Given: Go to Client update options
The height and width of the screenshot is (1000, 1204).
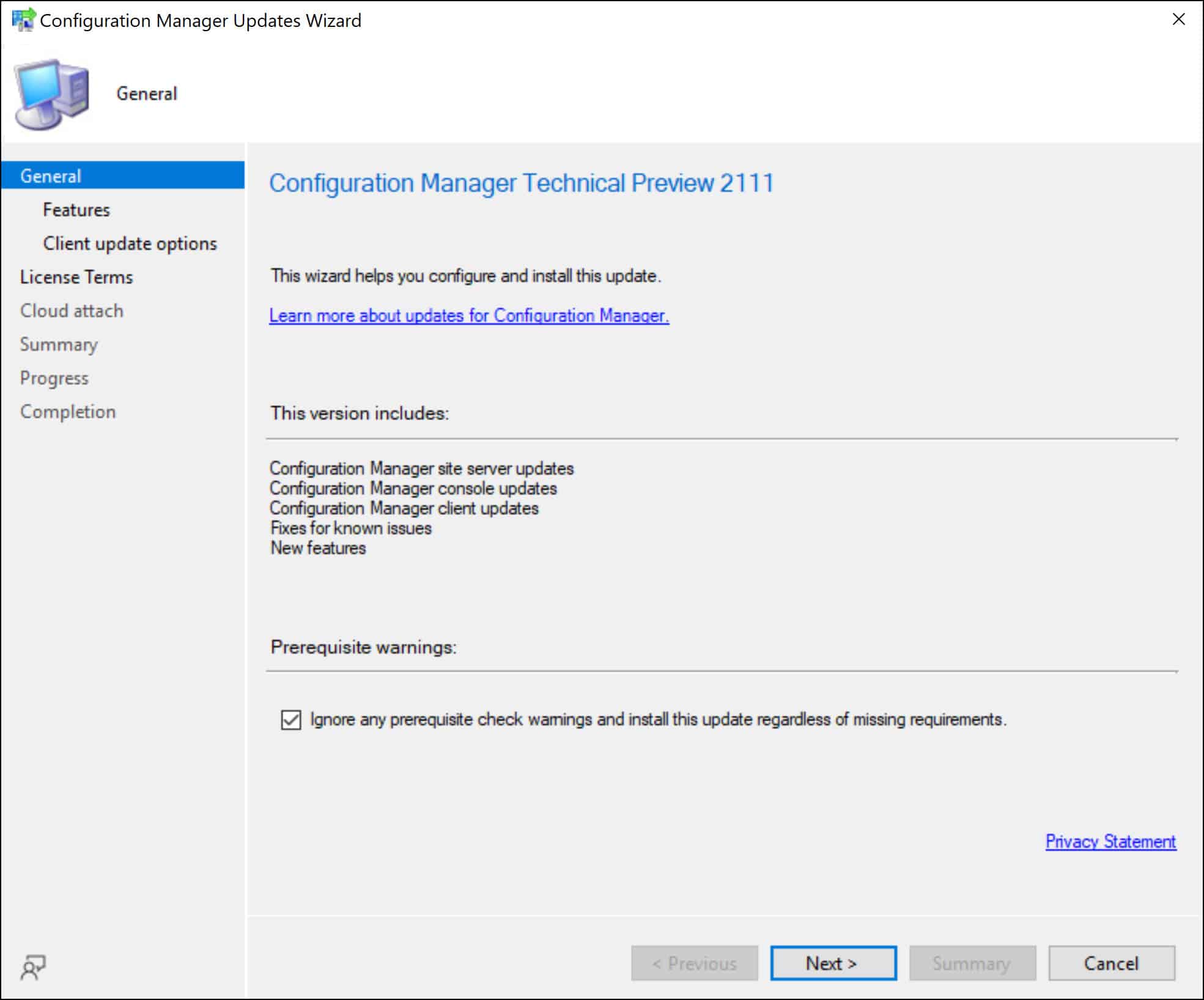Looking at the screenshot, I should coord(130,243).
